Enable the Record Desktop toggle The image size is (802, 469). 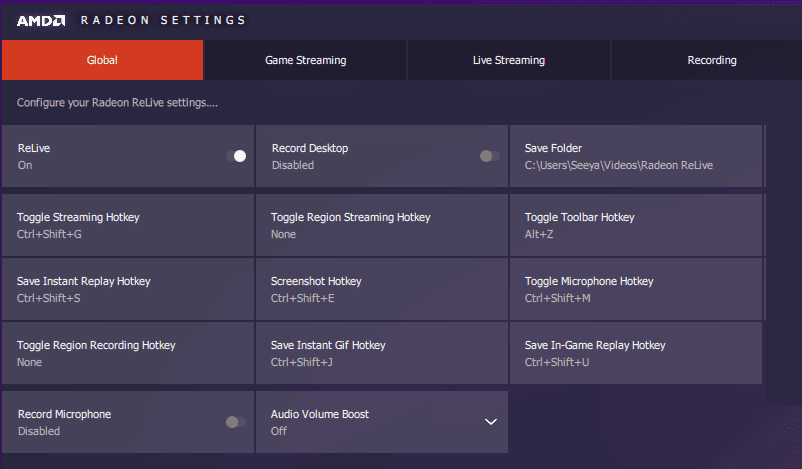pyautogui.click(x=489, y=156)
